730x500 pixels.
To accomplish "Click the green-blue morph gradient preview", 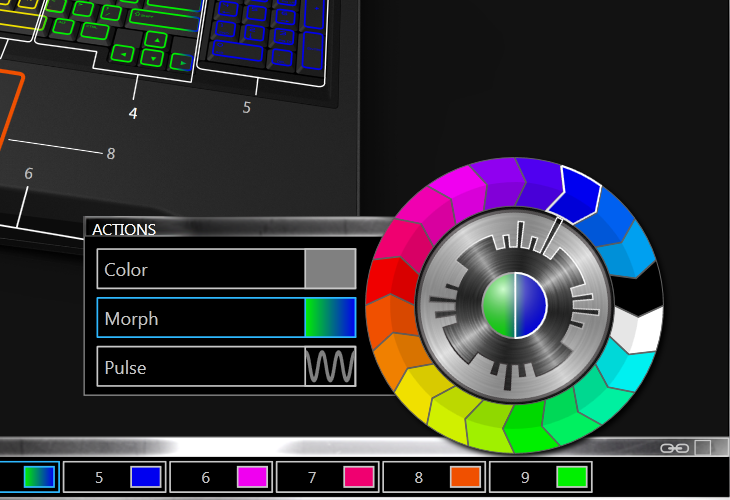I will tap(330, 319).
